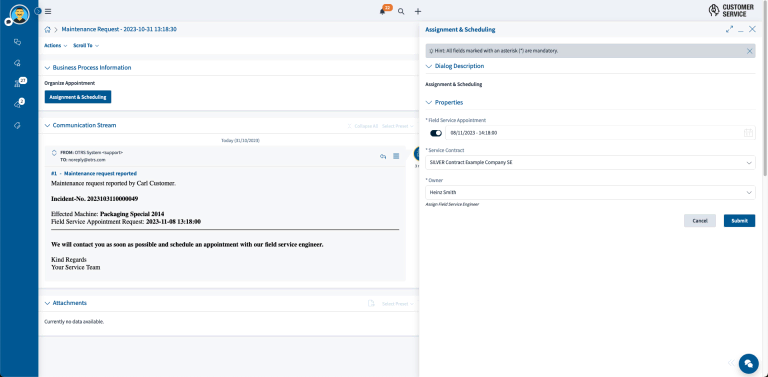Click the text 'Packaging Special 2014'
The image size is (768, 377).
pos(132,214)
